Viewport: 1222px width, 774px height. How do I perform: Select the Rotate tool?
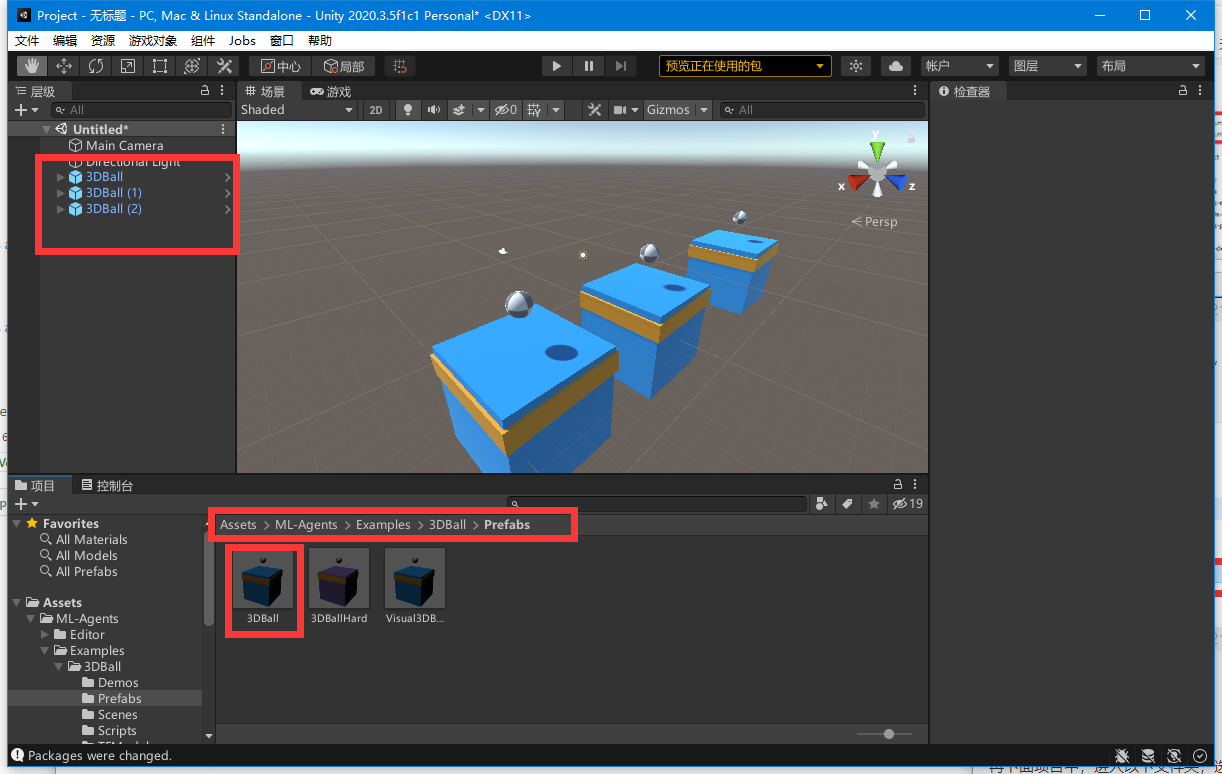95,65
